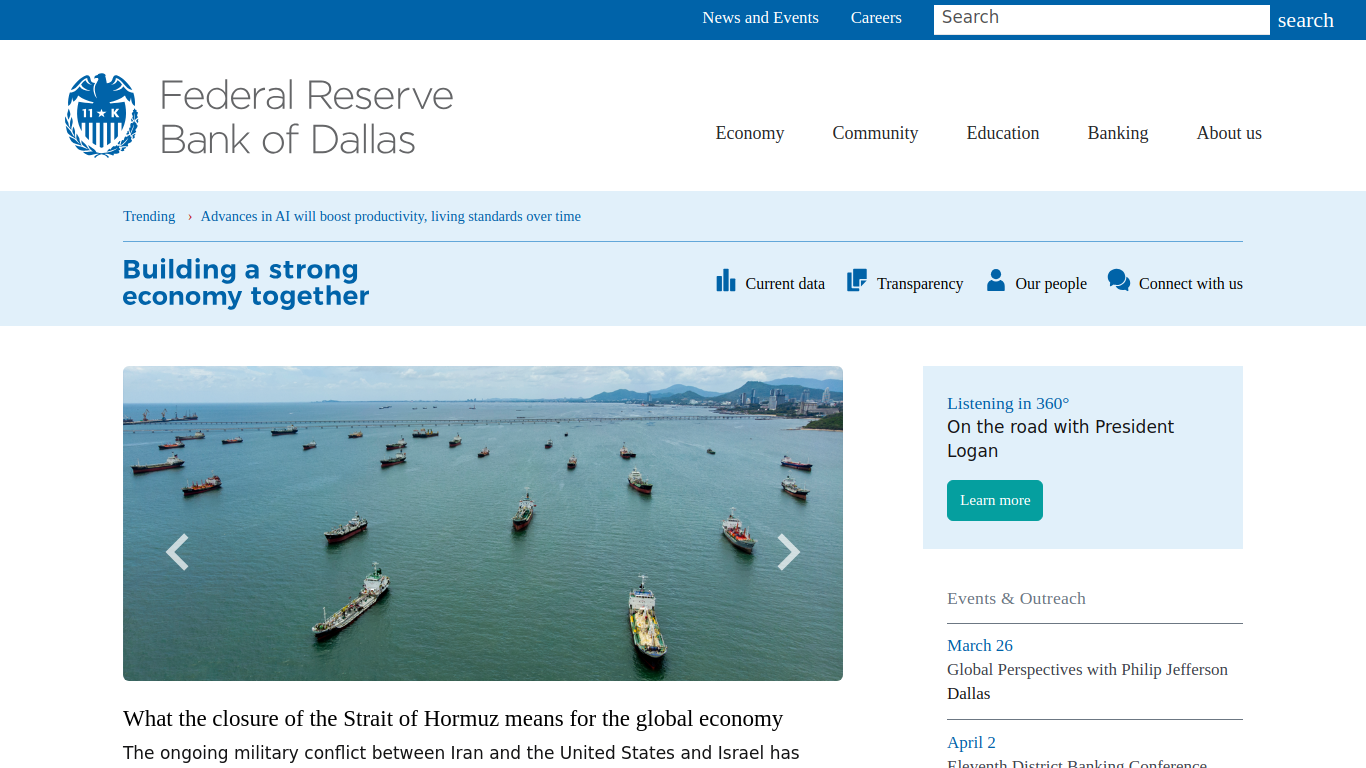The width and height of the screenshot is (1366, 768).
Task: Open the About us menu
Action: point(1229,133)
